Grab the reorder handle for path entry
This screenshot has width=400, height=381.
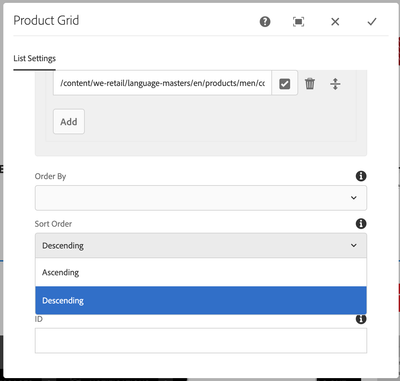pyautogui.click(x=335, y=84)
